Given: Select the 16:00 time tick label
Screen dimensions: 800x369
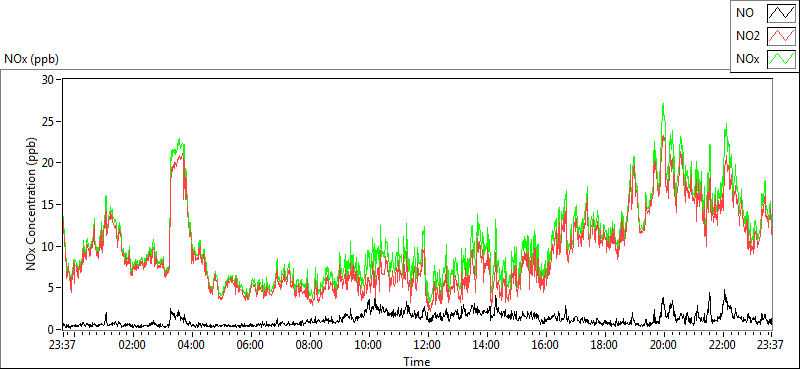Looking at the screenshot, I should [545, 345].
